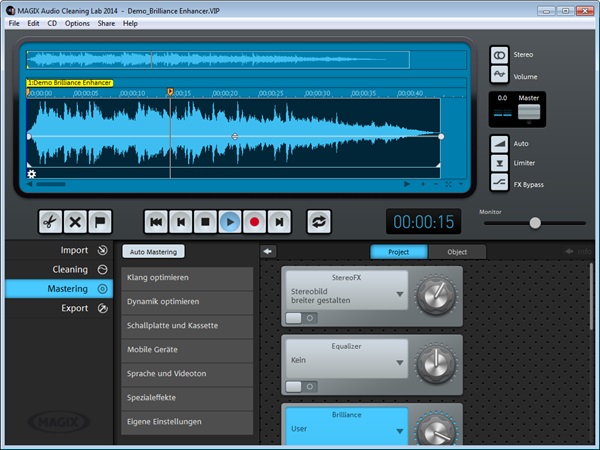Open waveform settings gear icon
The image size is (600, 450).
pyautogui.click(x=32, y=174)
